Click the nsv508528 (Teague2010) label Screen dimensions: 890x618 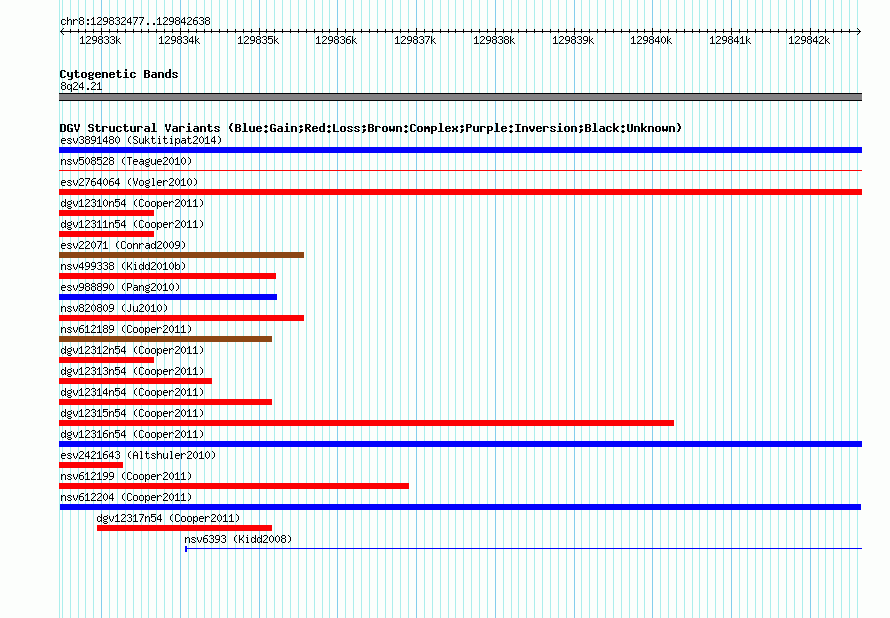[x=126, y=161]
